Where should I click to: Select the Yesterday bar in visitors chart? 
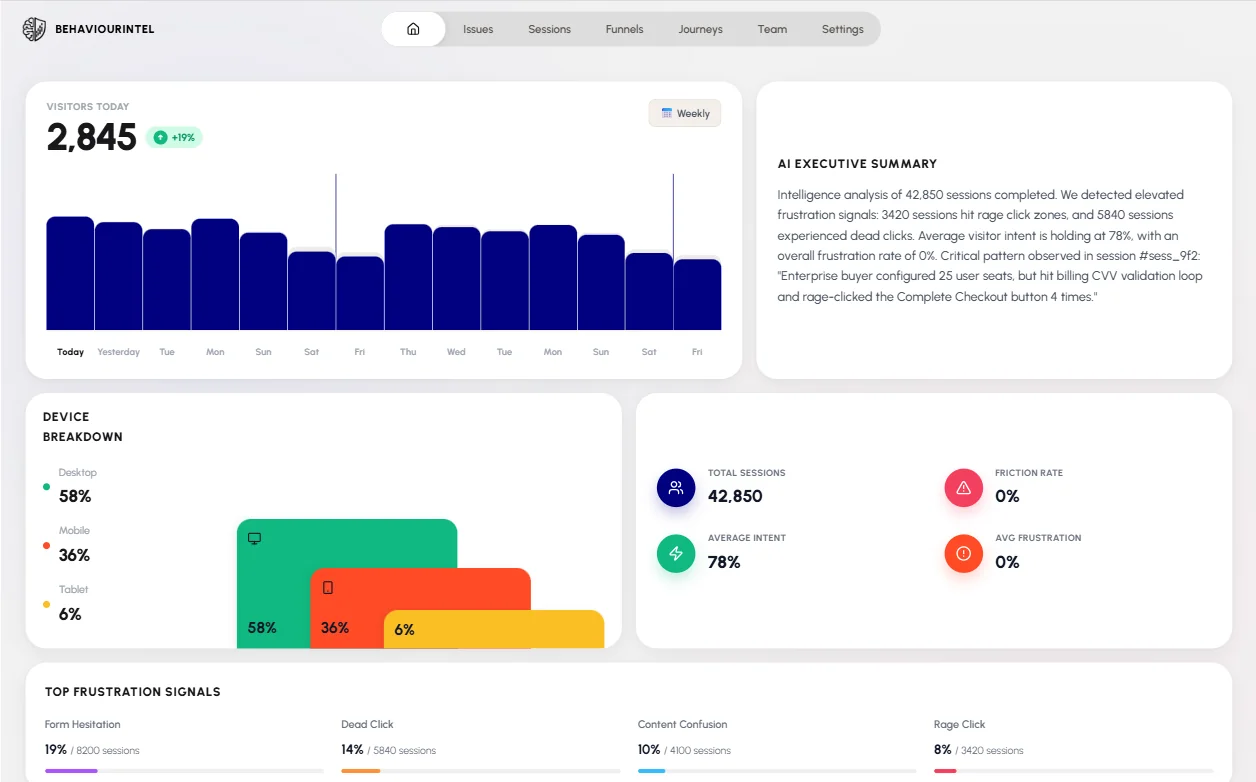point(118,276)
